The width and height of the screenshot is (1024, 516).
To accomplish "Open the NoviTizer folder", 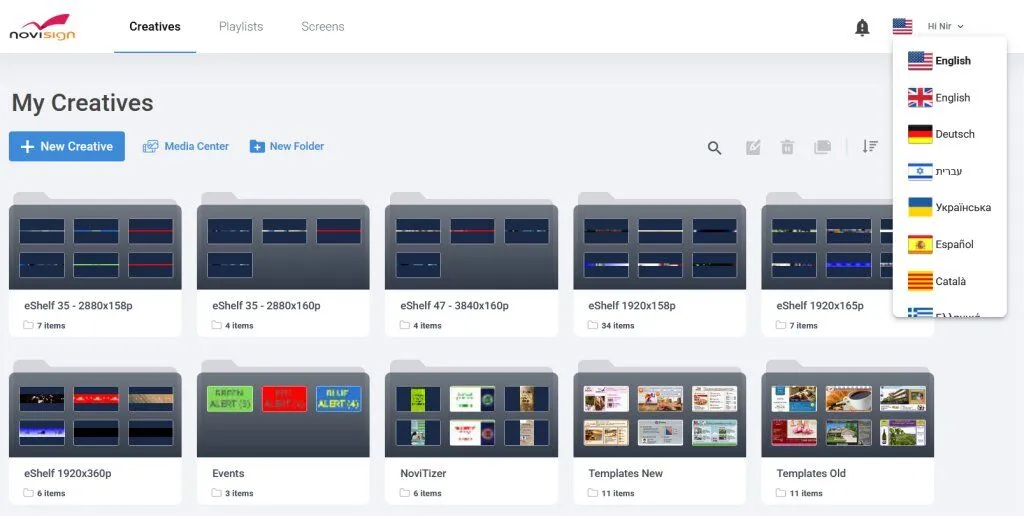I will (471, 430).
